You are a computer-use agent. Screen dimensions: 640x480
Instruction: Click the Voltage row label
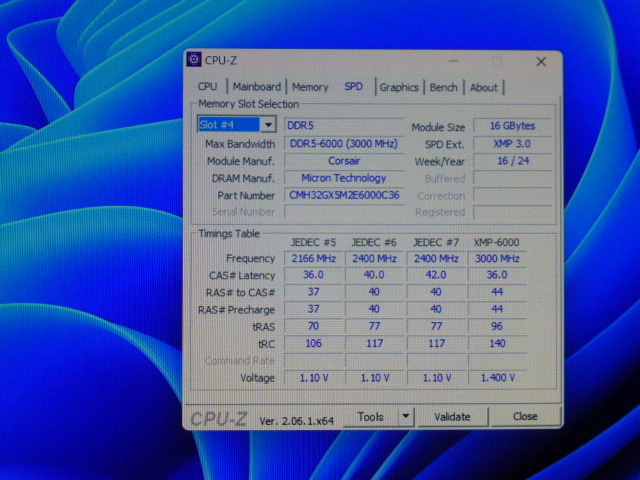tap(257, 378)
